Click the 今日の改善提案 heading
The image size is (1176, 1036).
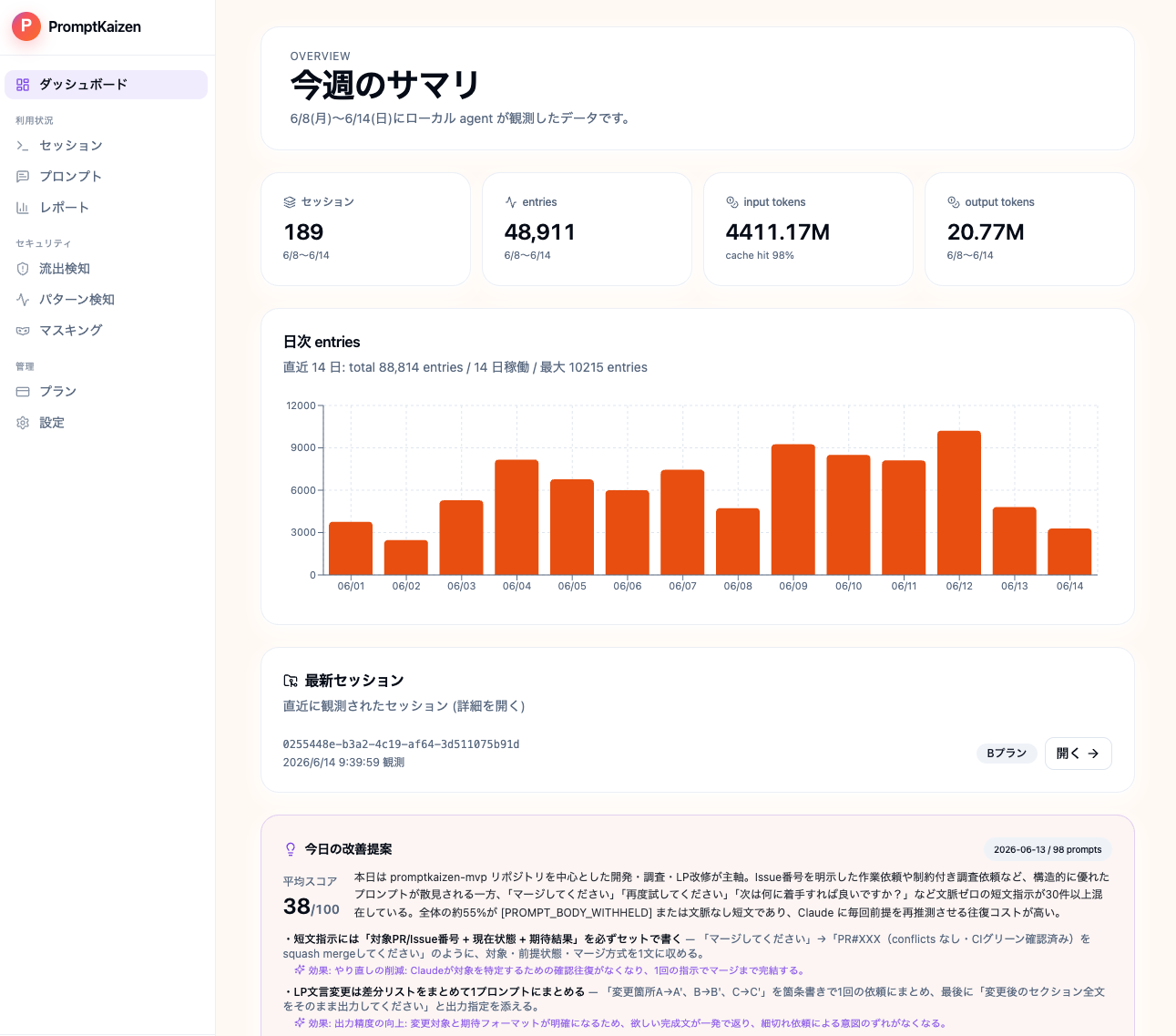pos(348,849)
